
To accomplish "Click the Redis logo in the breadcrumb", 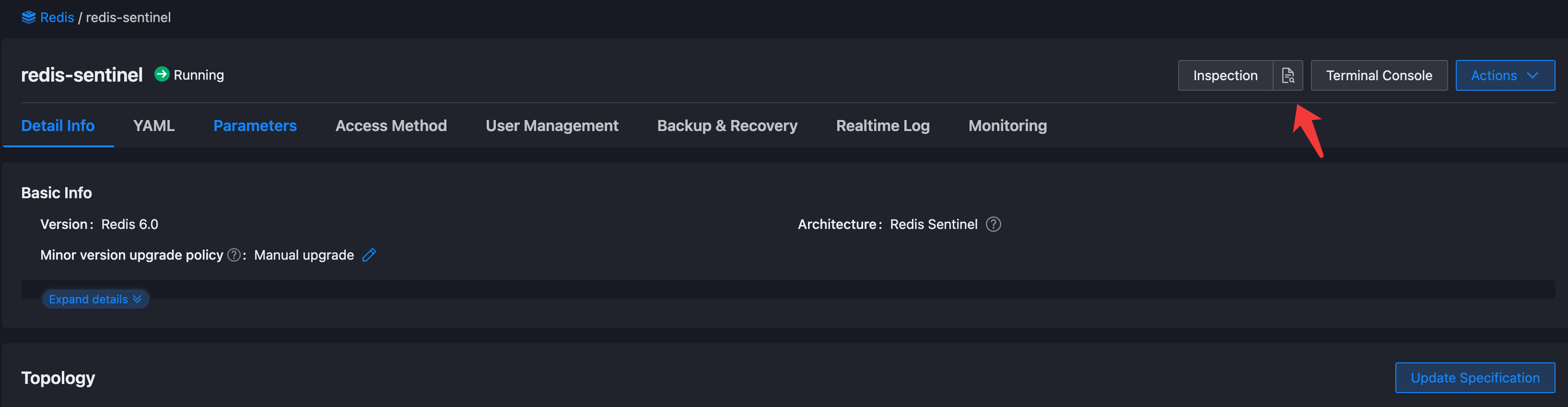I will point(29,17).
